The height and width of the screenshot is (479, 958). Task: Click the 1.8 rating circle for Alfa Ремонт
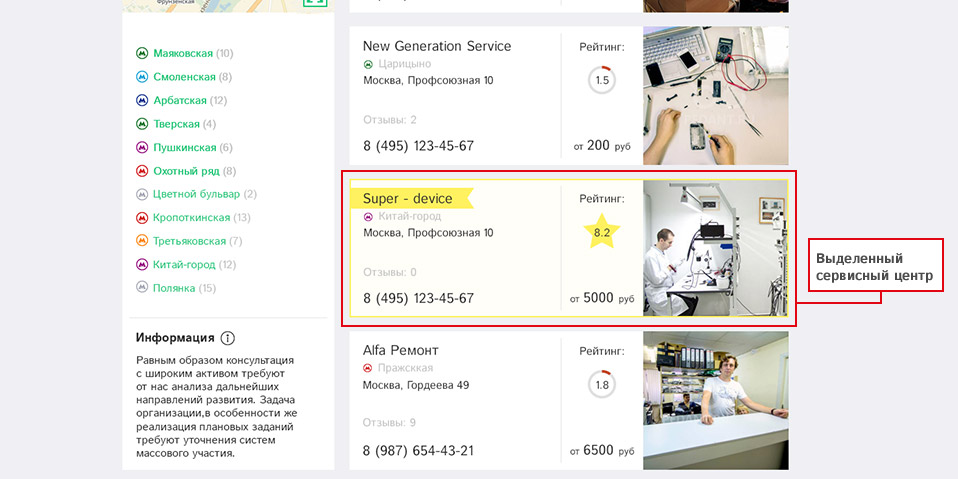[x=602, y=385]
